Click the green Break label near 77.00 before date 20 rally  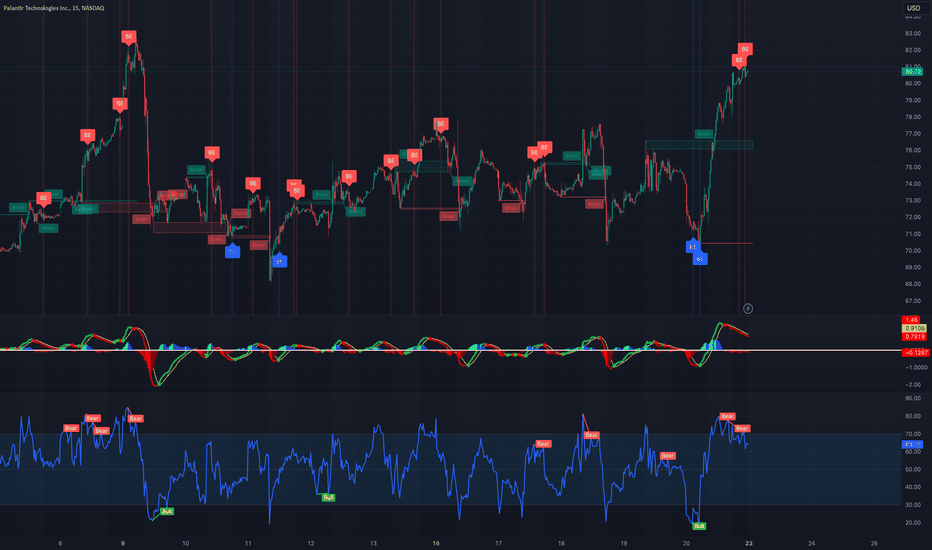point(704,134)
